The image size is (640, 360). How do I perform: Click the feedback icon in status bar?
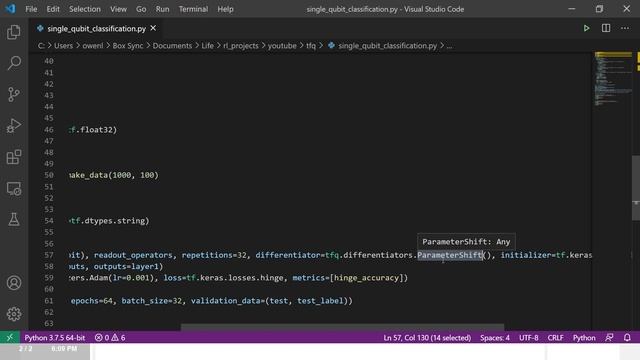(609, 338)
